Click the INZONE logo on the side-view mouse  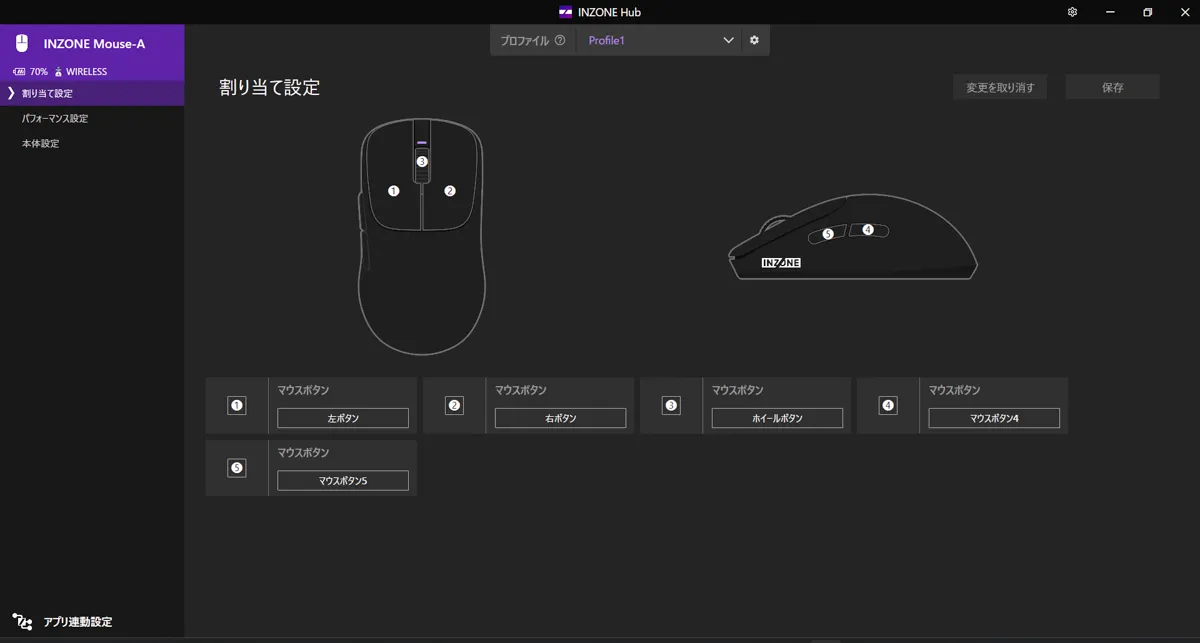781,263
